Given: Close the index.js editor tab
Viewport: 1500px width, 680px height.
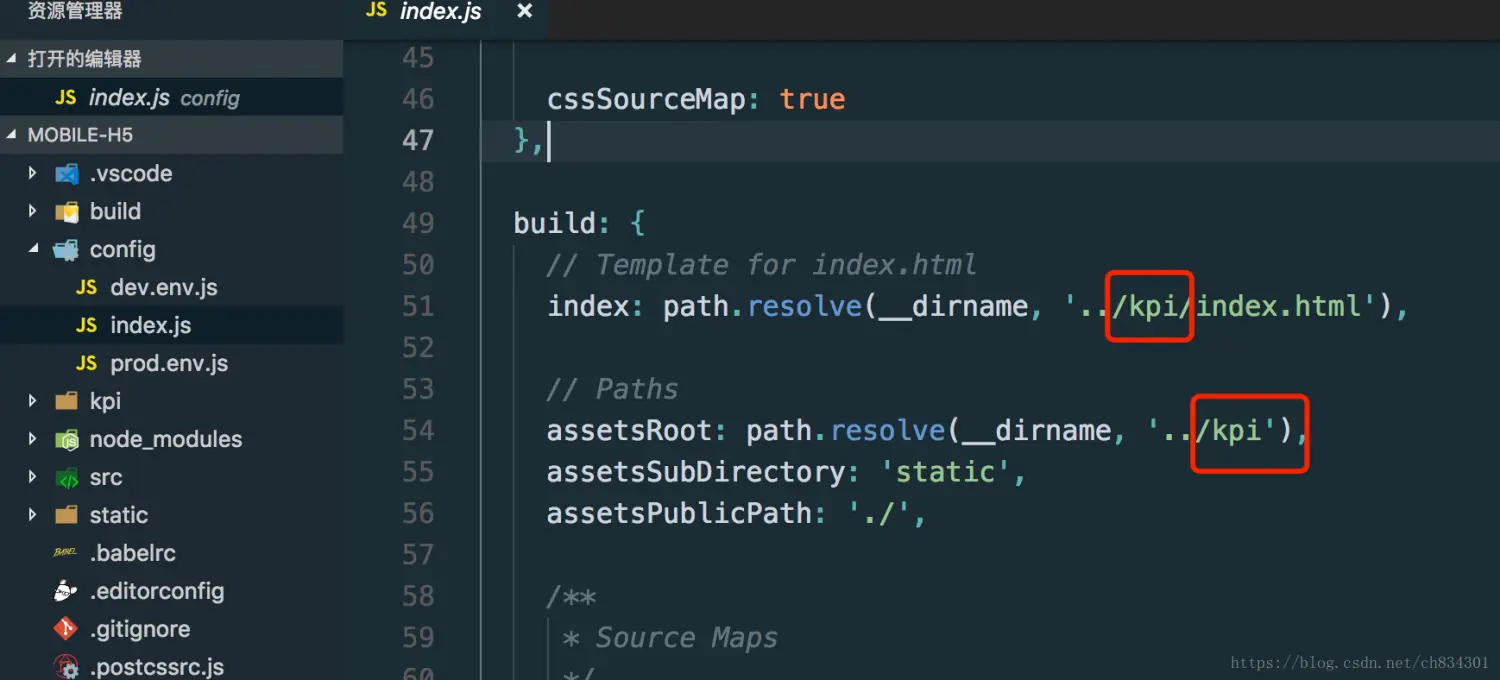Looking at the screenshot, I should point(524,11).
